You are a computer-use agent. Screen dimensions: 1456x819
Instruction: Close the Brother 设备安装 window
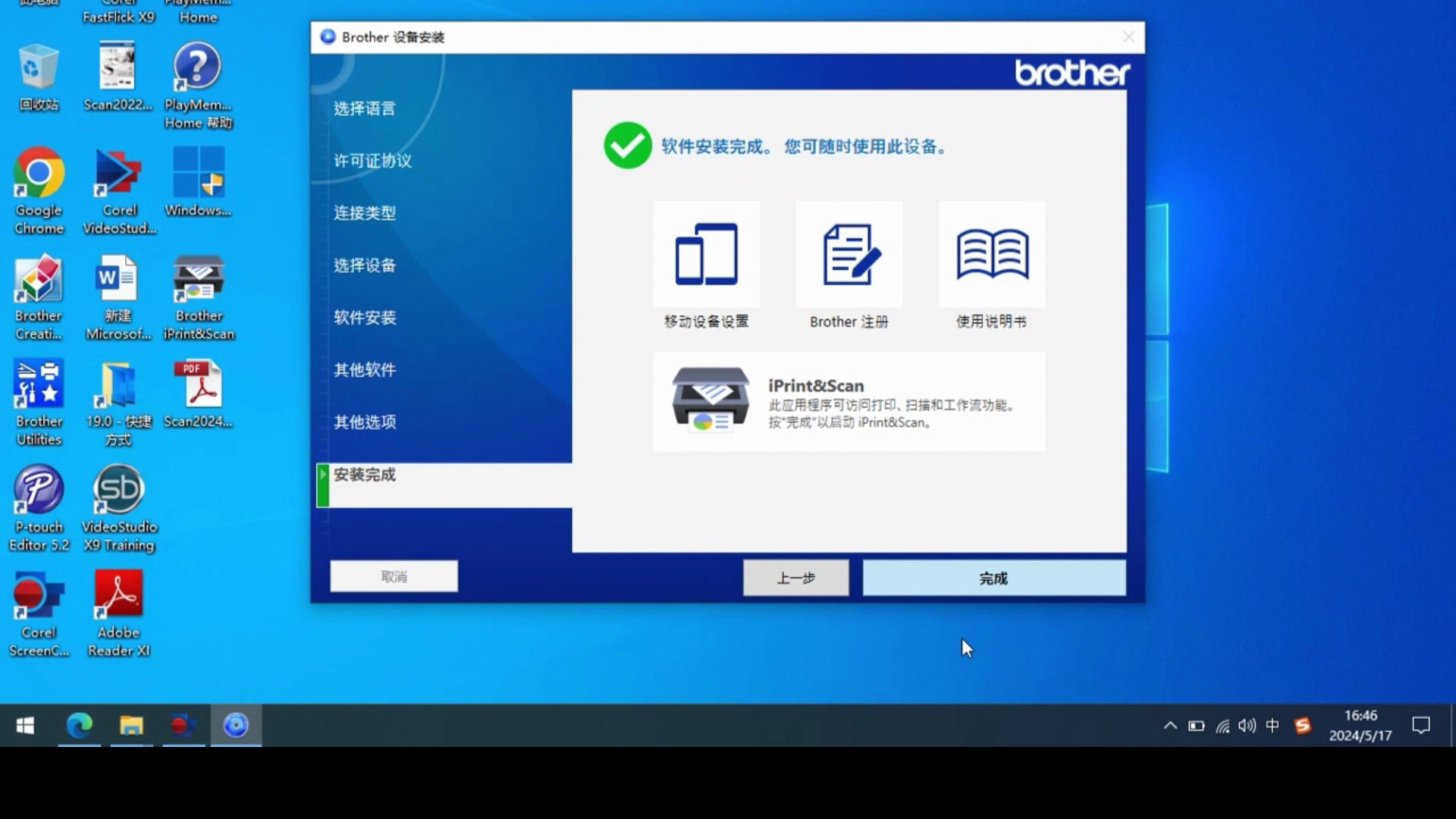(1128, 37)
